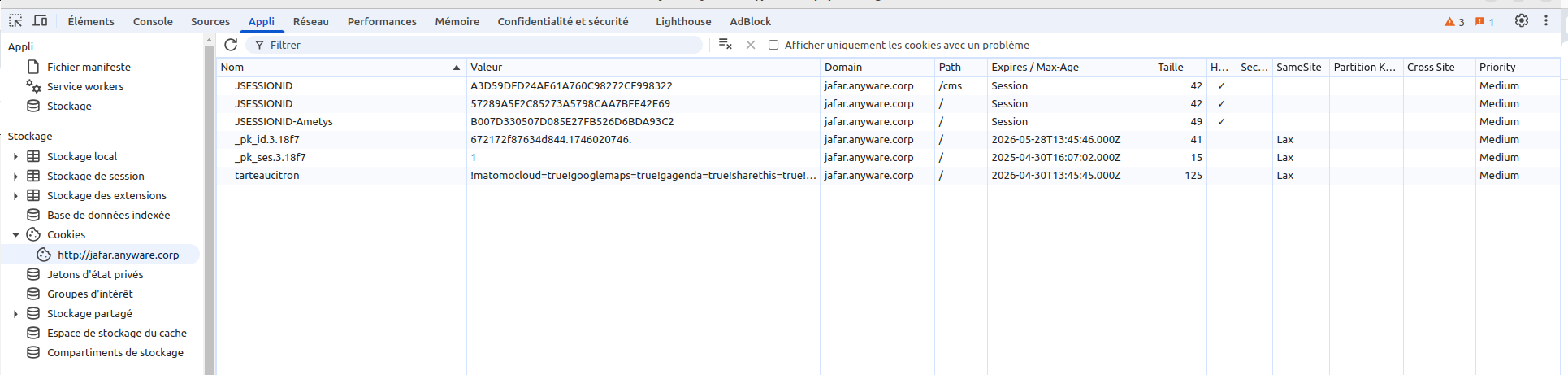Expand the Stockage partagé node
Viewport: 1568px width, 375px height.
[15, 313]
